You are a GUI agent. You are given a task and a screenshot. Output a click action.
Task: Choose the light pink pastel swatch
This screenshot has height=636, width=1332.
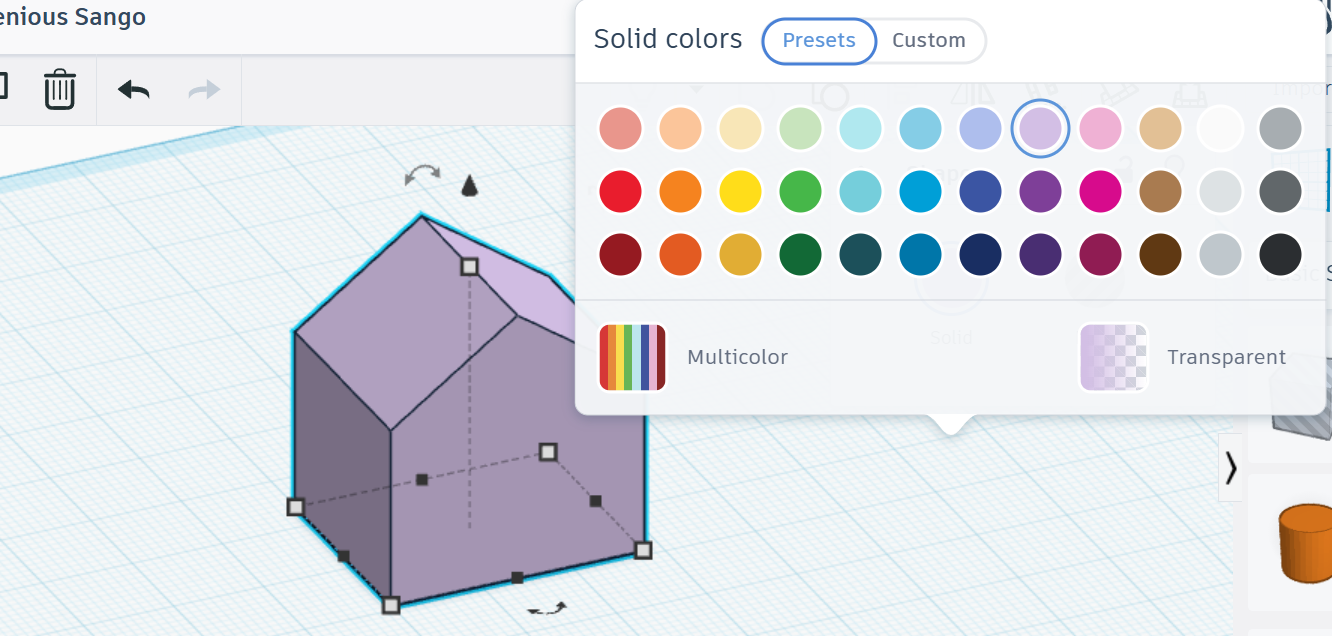(x=1100, y=129)
